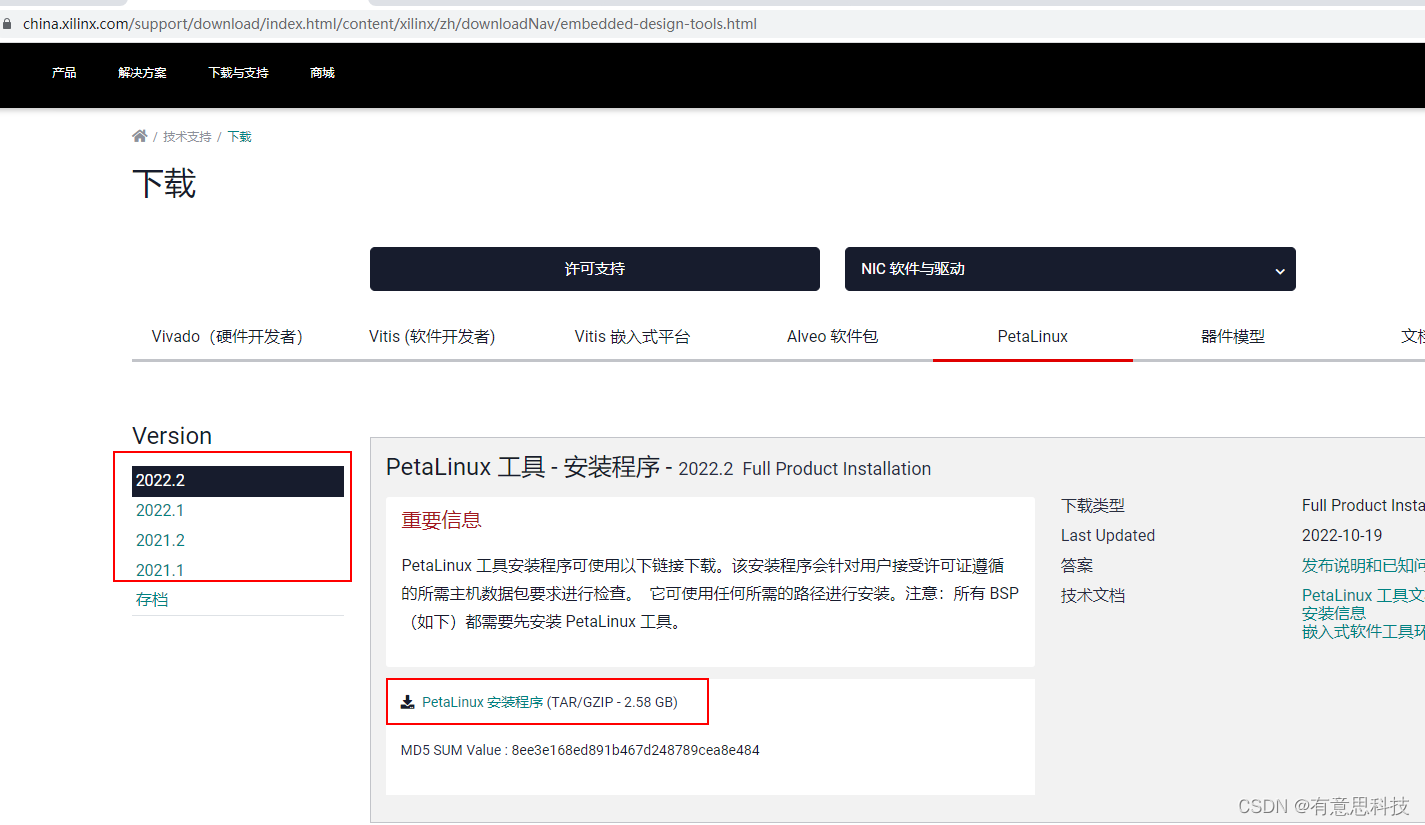
Task: Click the home icon in the breadcrumb trail
Action: point(139,136)
